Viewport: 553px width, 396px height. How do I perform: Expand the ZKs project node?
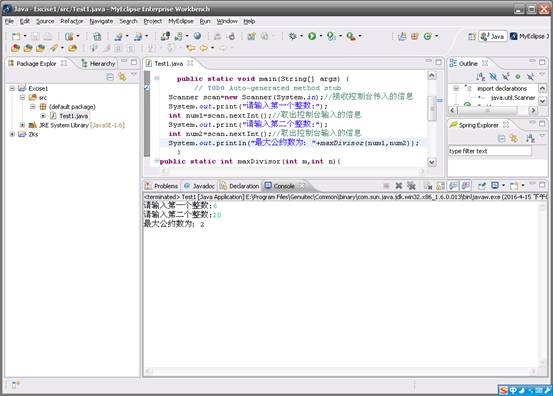pos(12,134)
